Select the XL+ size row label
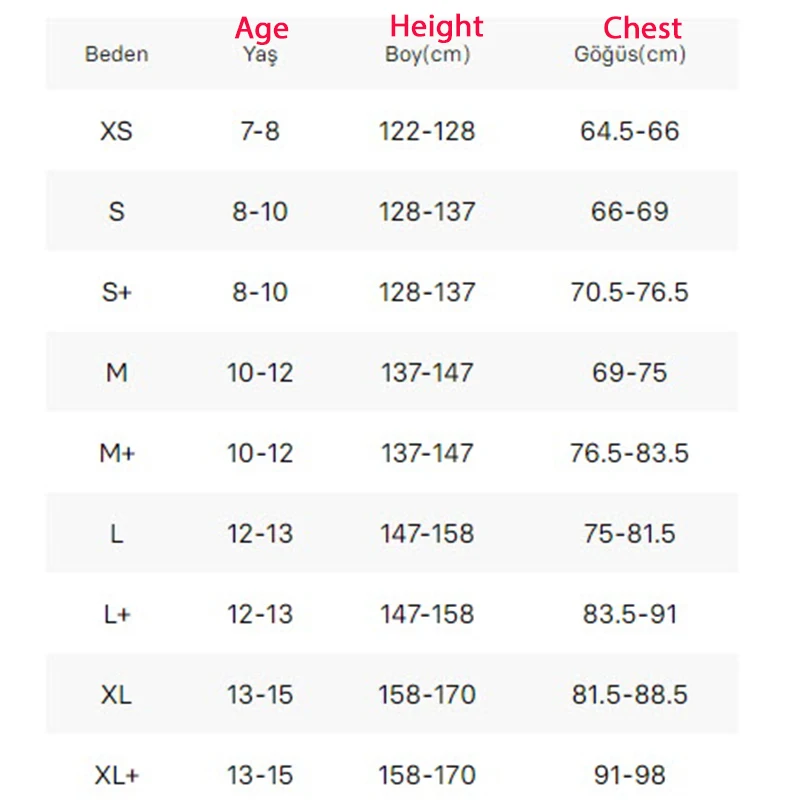 (x=117, y=776)
